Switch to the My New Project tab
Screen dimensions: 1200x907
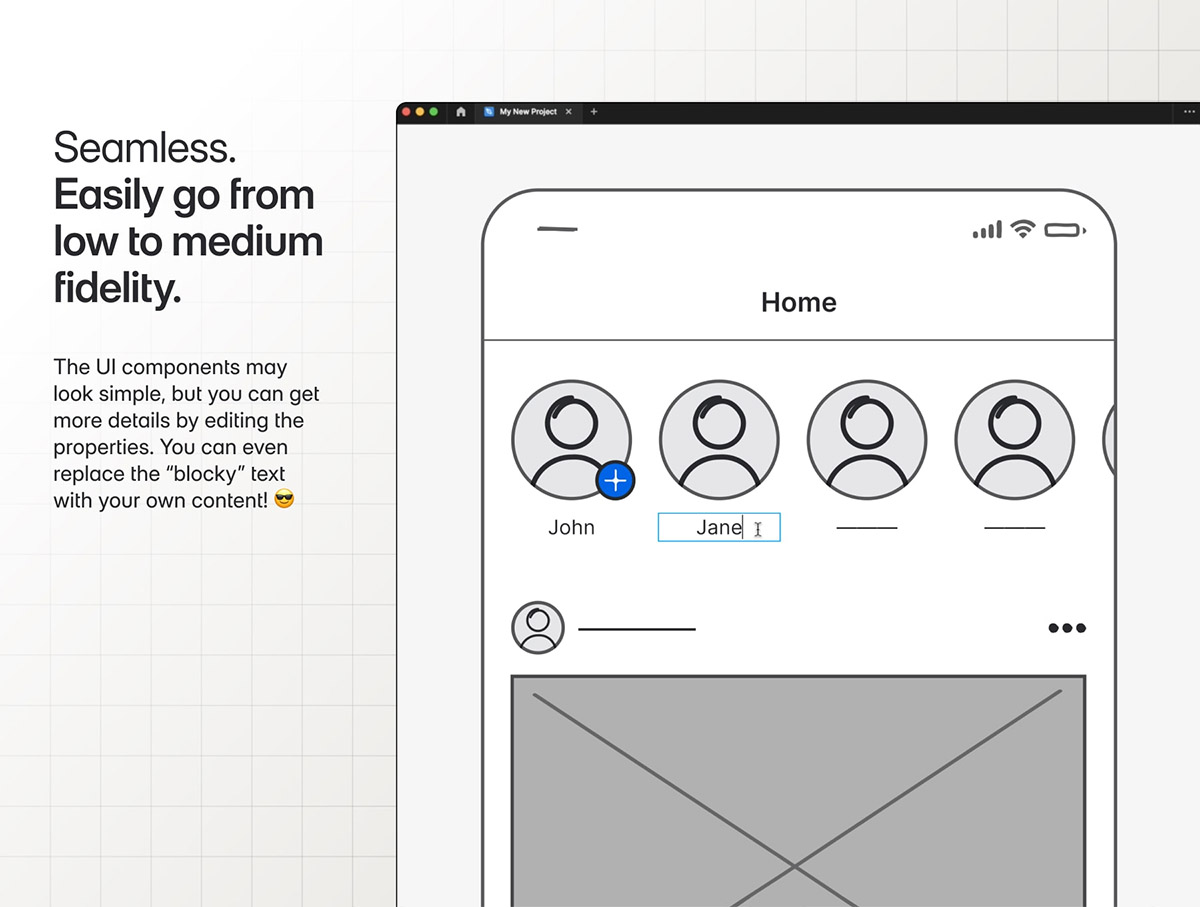pyautogui.click(x=527, y=112)
